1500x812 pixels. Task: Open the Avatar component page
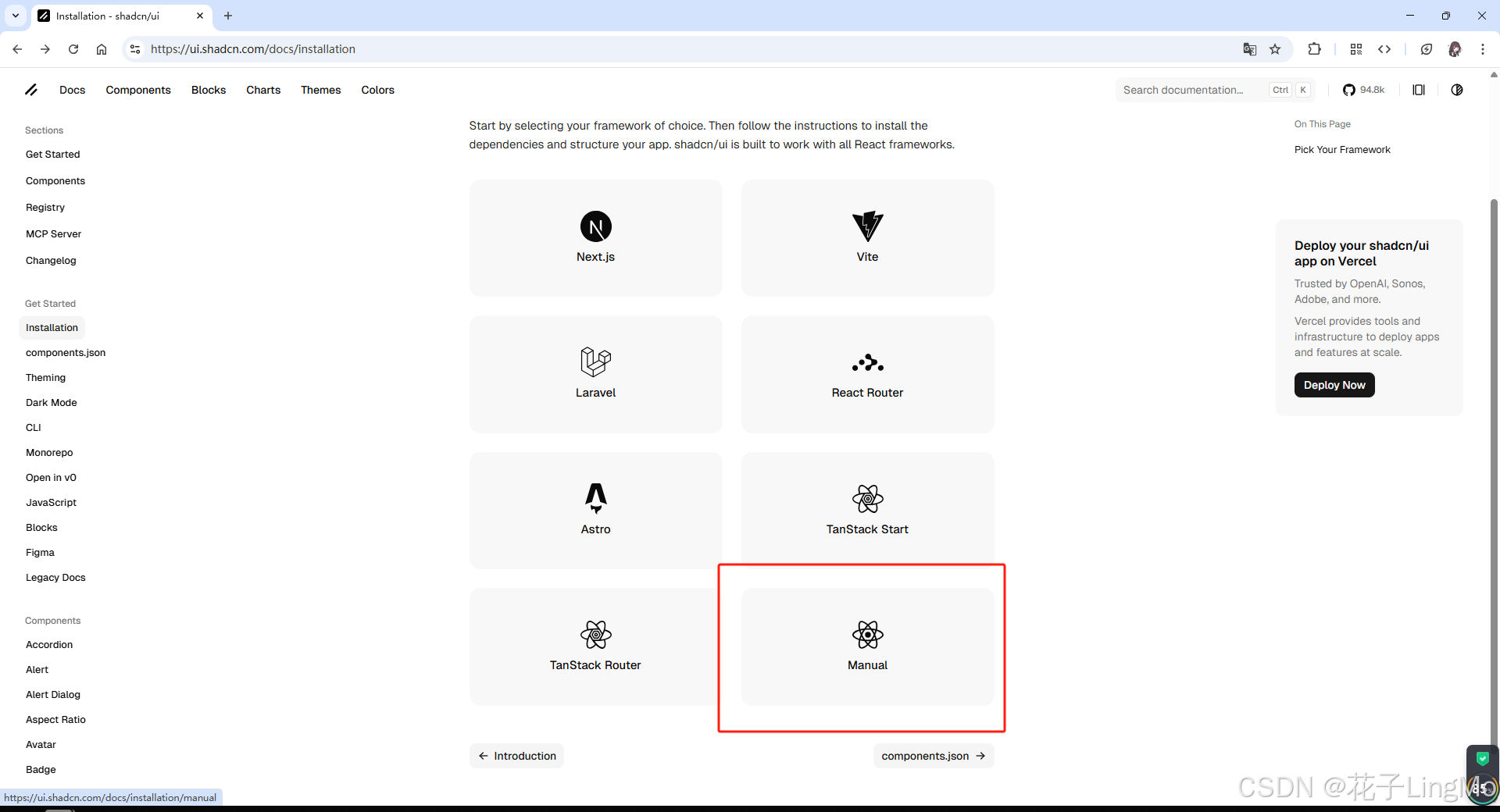(41, 745)
